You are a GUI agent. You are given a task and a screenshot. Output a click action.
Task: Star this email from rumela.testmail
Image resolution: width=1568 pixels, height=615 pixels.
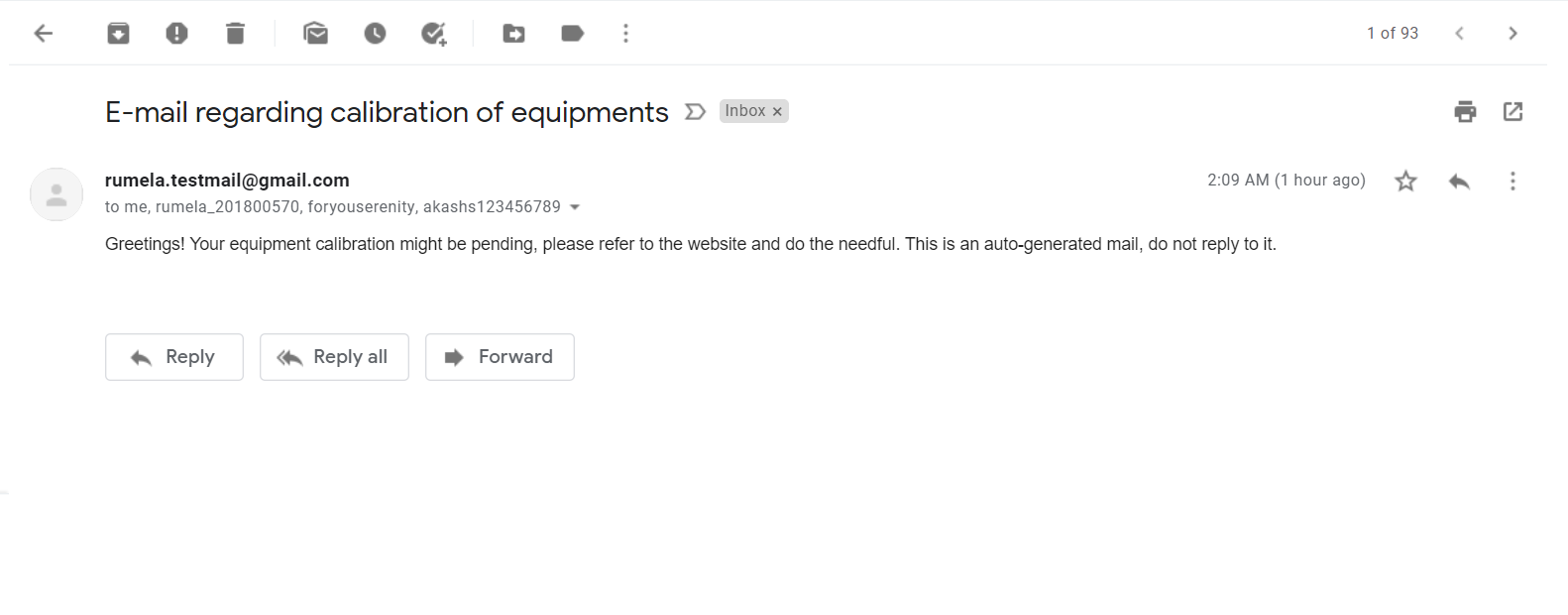(x=1405, y=181)
